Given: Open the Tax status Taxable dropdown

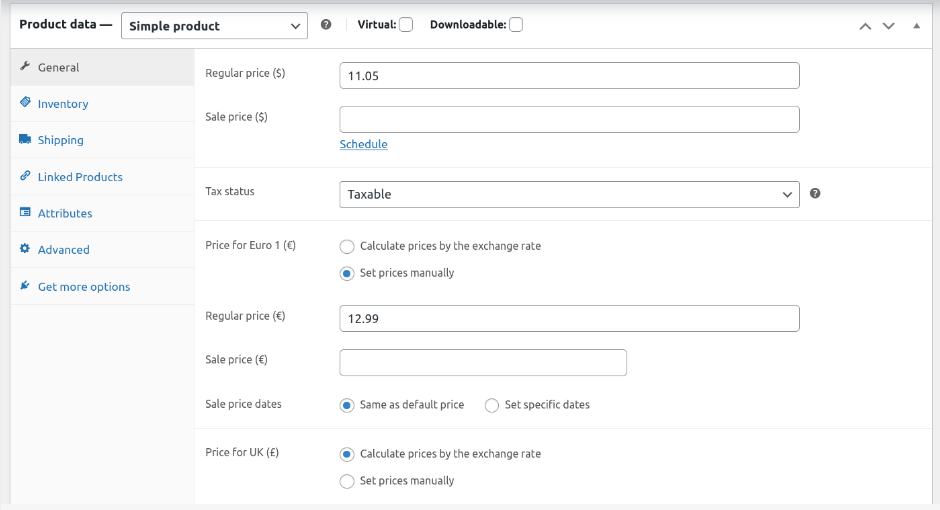Looking at the screenshot, I should tap(569, 194).
